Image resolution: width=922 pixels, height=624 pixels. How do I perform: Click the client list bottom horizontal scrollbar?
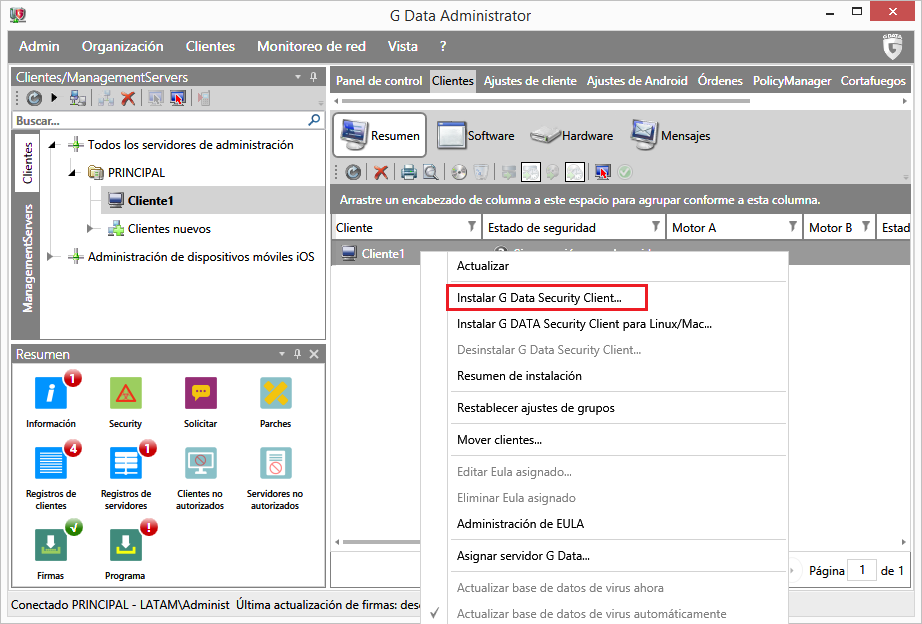(x=381, y=542)
